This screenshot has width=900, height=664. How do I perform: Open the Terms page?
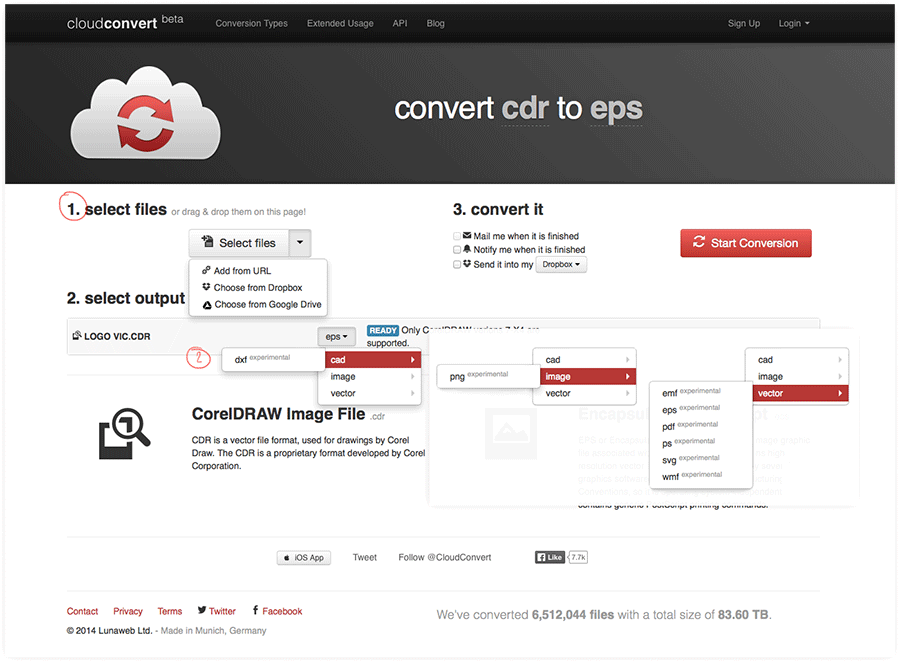169,611
